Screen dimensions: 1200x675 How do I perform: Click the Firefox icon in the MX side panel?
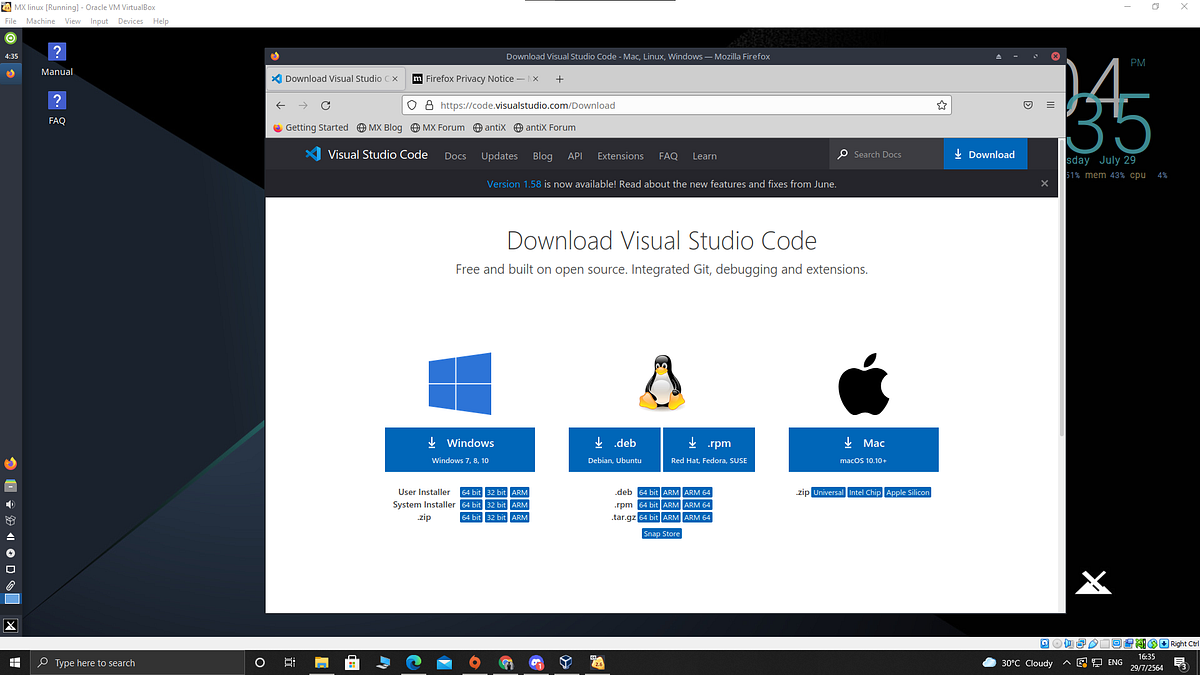9,463
